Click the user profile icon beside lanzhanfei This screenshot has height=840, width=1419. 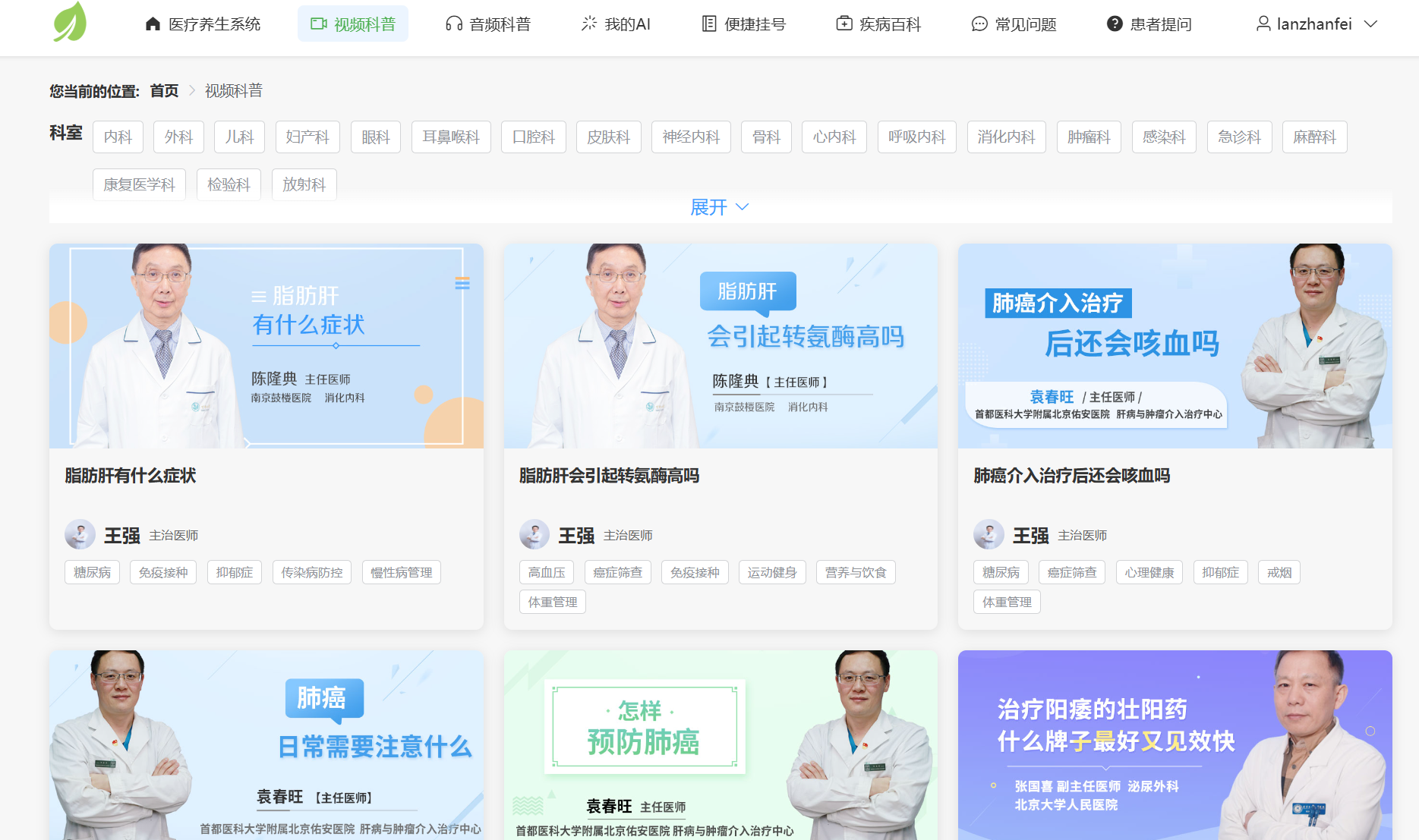click(1263, 24)
